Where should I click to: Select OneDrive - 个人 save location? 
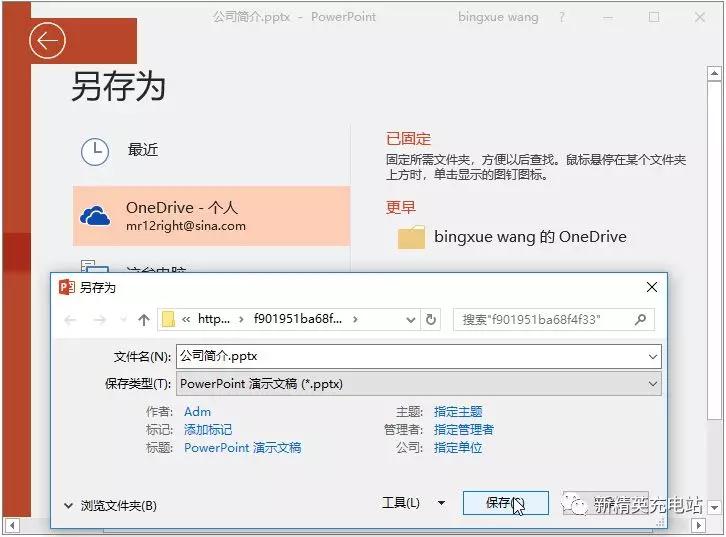(211, 216)
